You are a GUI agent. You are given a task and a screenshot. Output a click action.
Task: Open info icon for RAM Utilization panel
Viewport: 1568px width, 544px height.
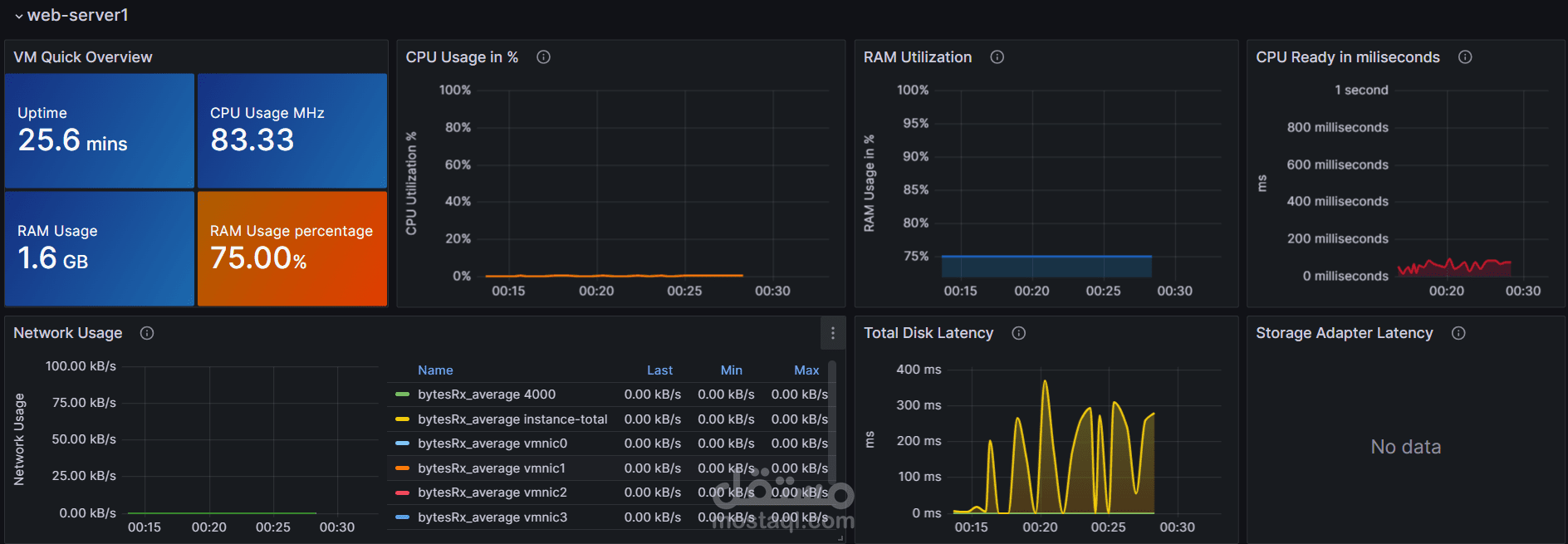(x=997, y=57)
